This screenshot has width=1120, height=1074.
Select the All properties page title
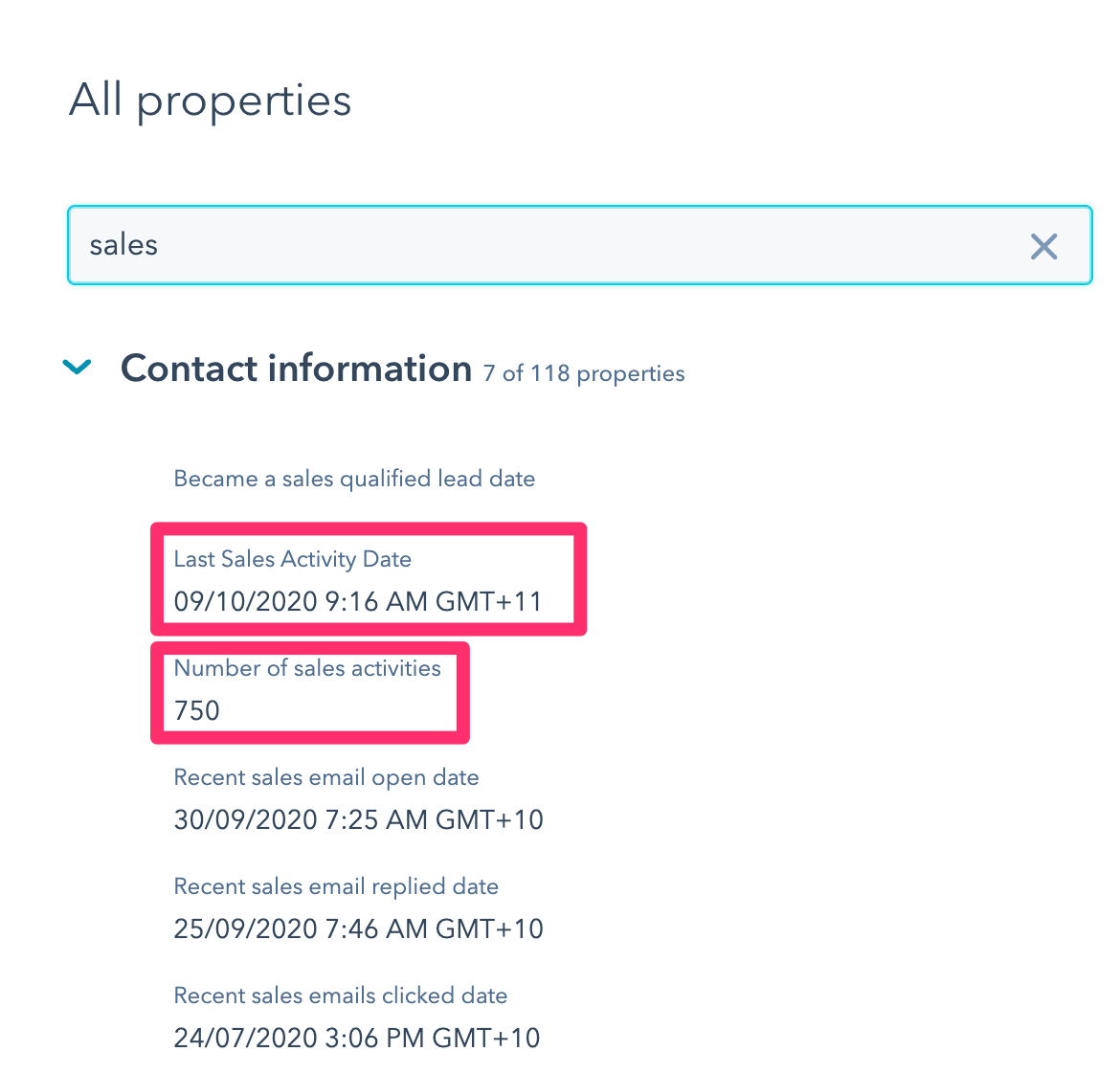211,101
